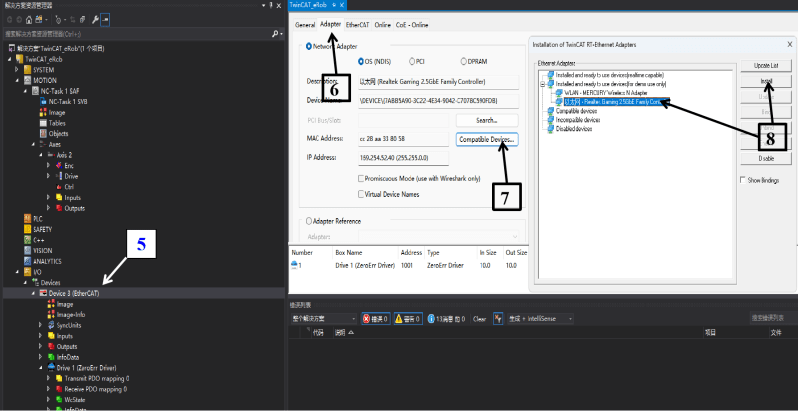Screen dimensions: 798x411
Task: Switch to the General tab
Action: [x=305, y=24]
